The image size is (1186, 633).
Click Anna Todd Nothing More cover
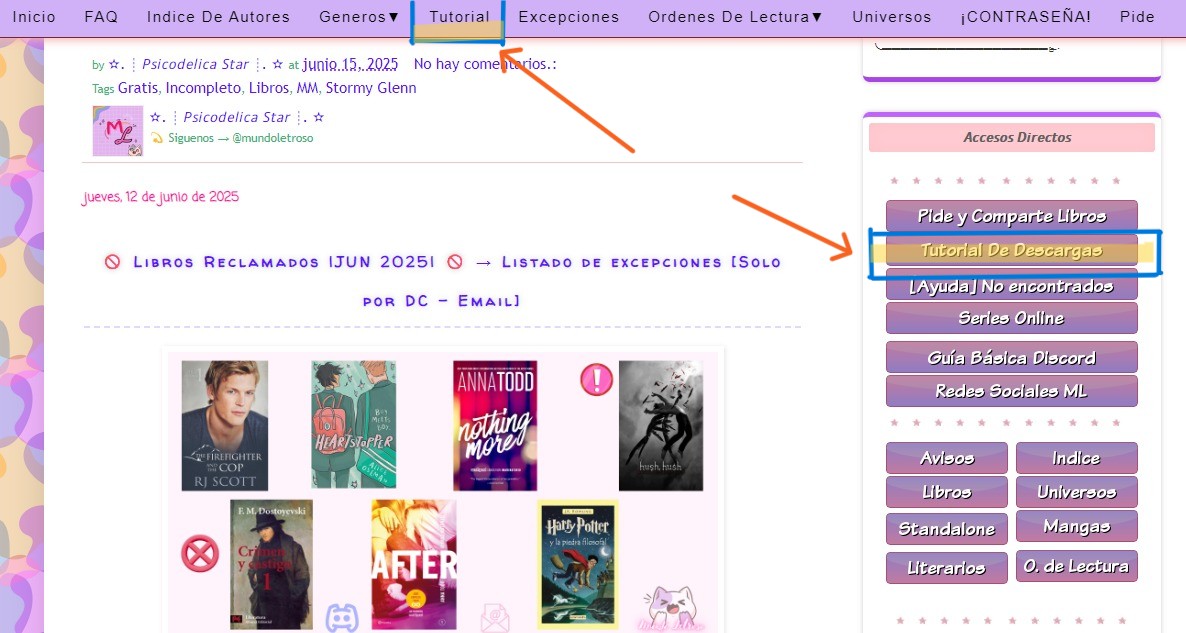point(495,426)
